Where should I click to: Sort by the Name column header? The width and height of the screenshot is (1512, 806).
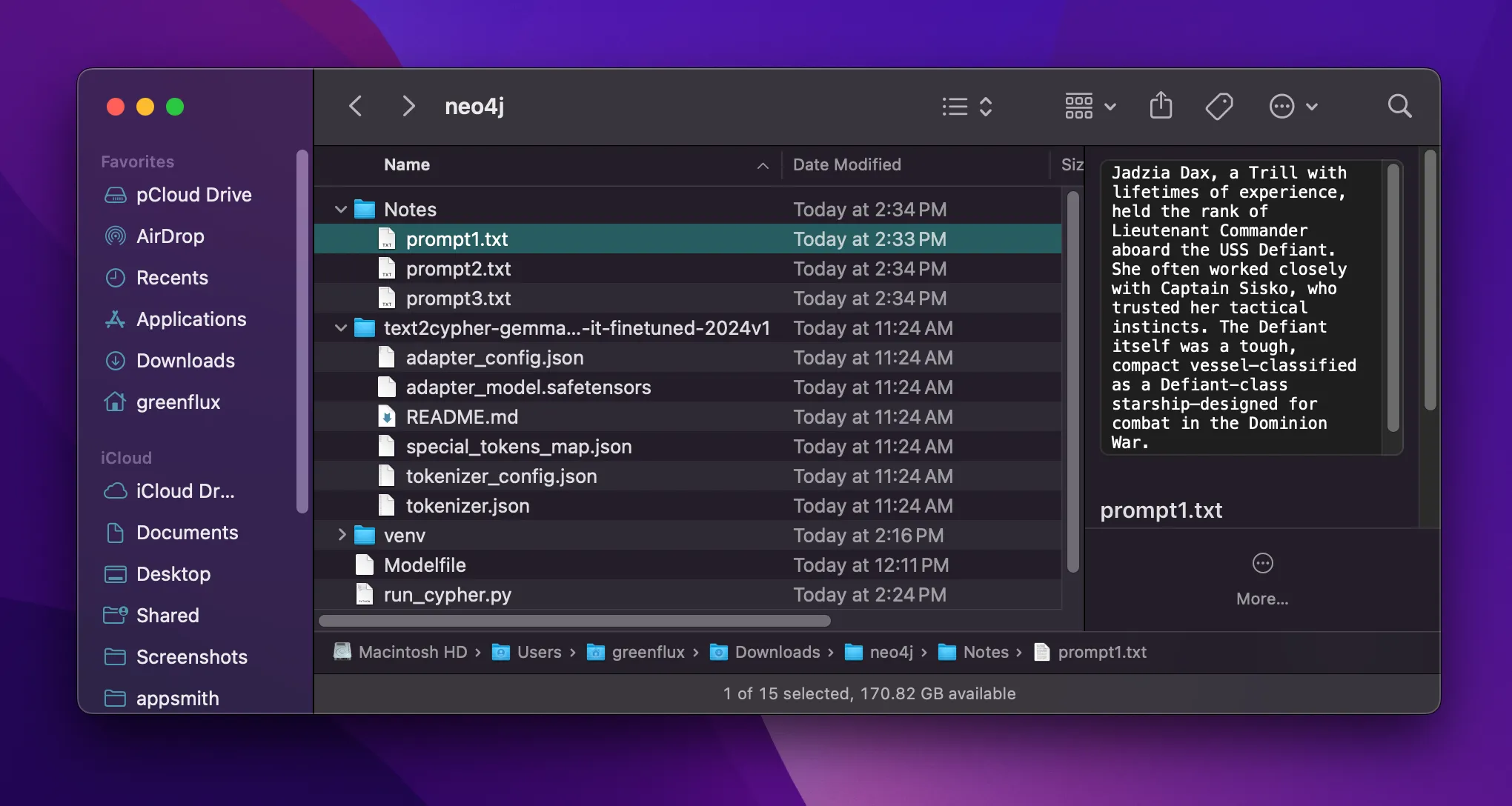coord(407,164)
